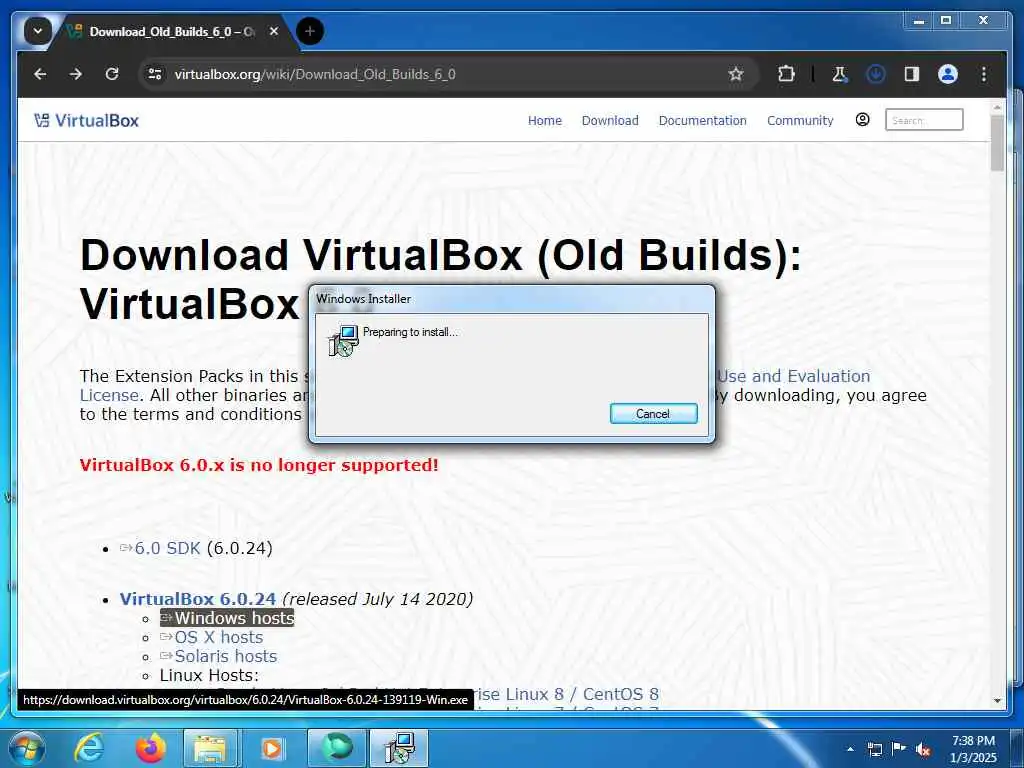Open Chrome extensions puzzle icon
The image size is (1024, 768).
tap(786, 74)
